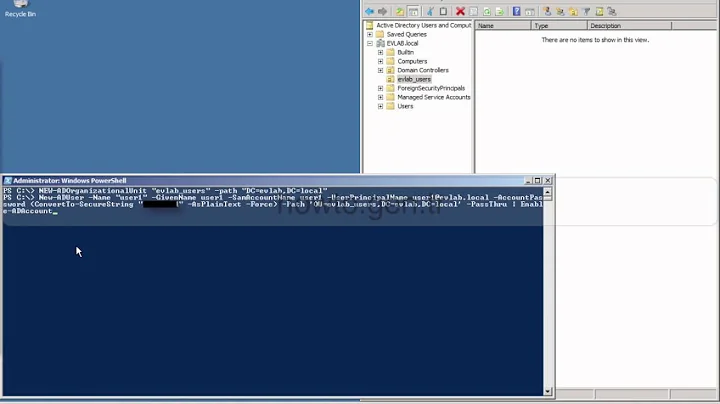
Task: Collapse the EVLAB.local domain node
Action: (370, 43)
